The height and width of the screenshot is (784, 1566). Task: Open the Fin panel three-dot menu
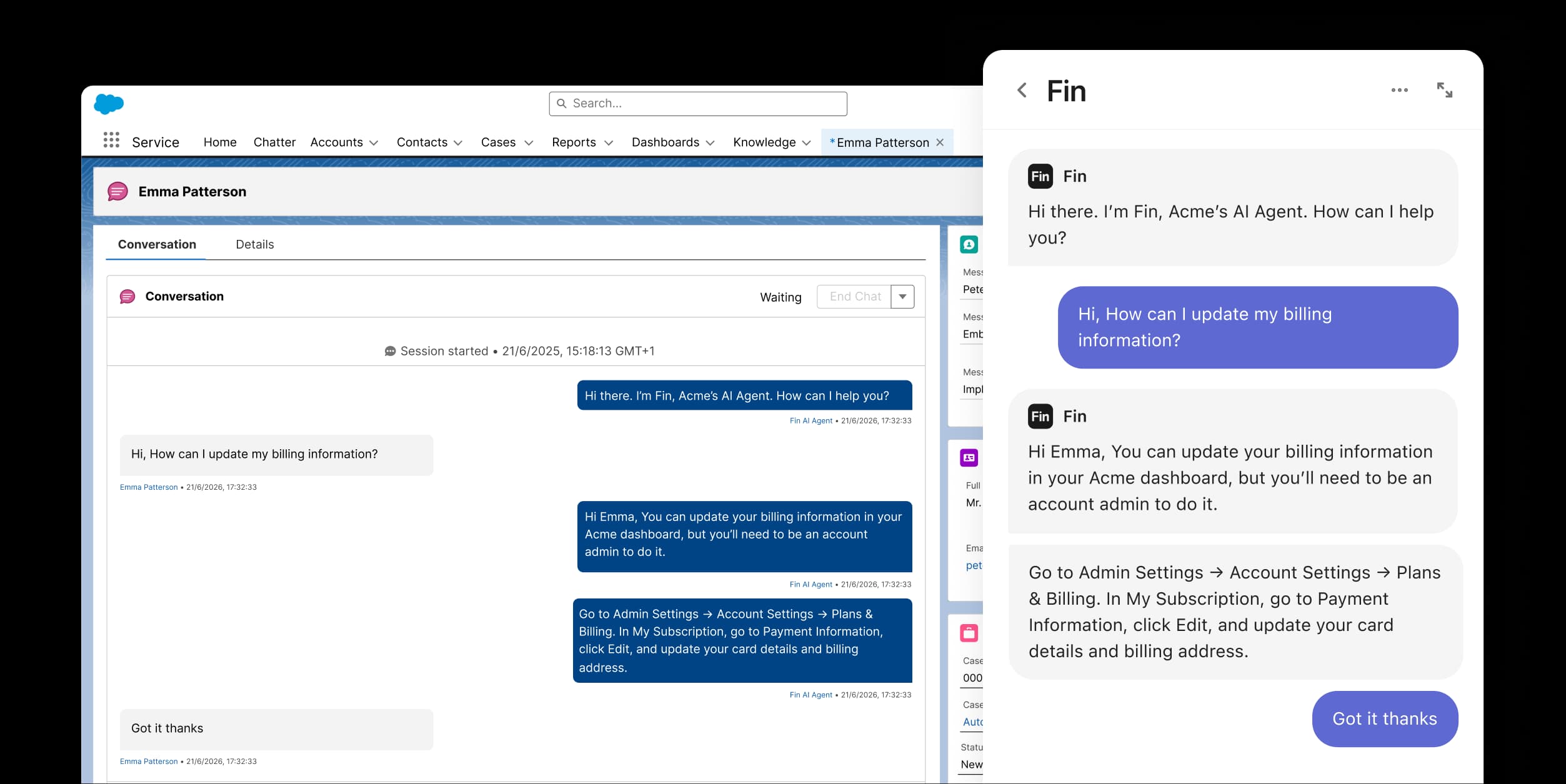(x=1399, y=91)
